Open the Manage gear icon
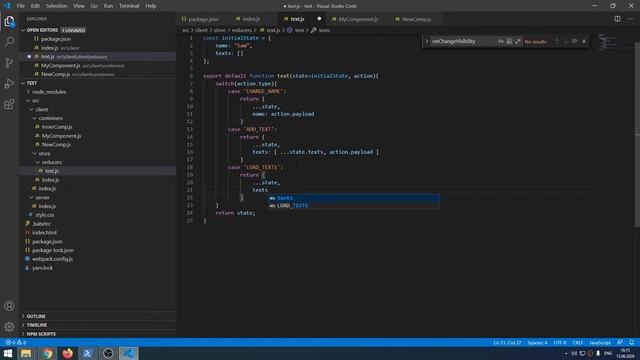This screenshot has height=360, width=640. (x=9, y=327)
